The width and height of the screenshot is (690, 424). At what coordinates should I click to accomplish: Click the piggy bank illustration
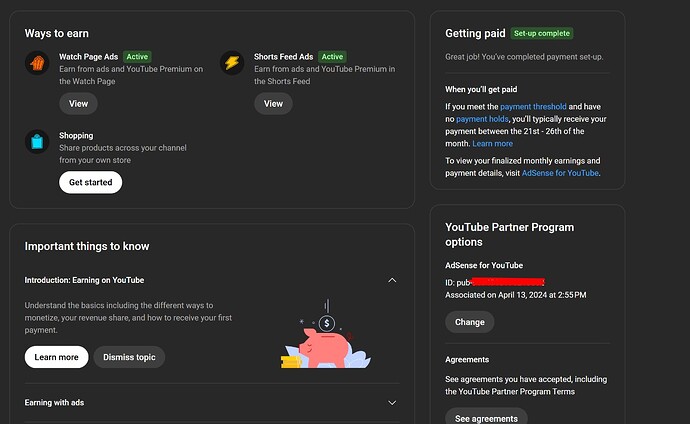[326, 334]
